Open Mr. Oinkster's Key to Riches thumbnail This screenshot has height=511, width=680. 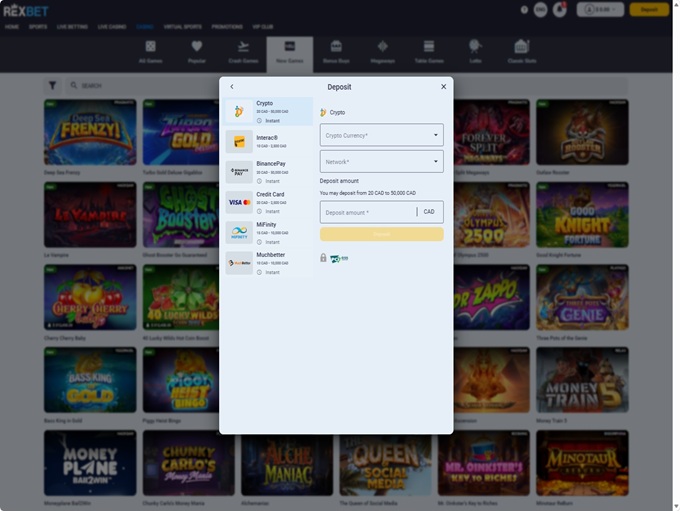484,463
